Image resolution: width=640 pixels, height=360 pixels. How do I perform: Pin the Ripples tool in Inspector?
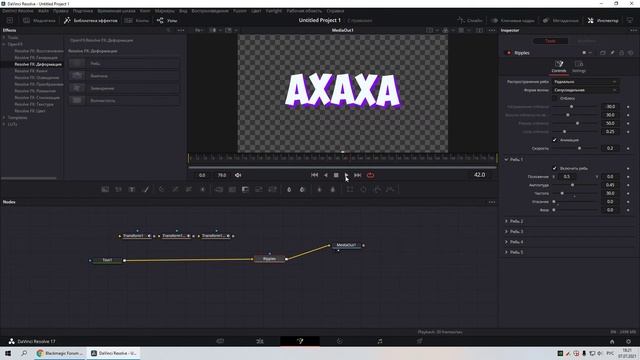coord(612,53)
